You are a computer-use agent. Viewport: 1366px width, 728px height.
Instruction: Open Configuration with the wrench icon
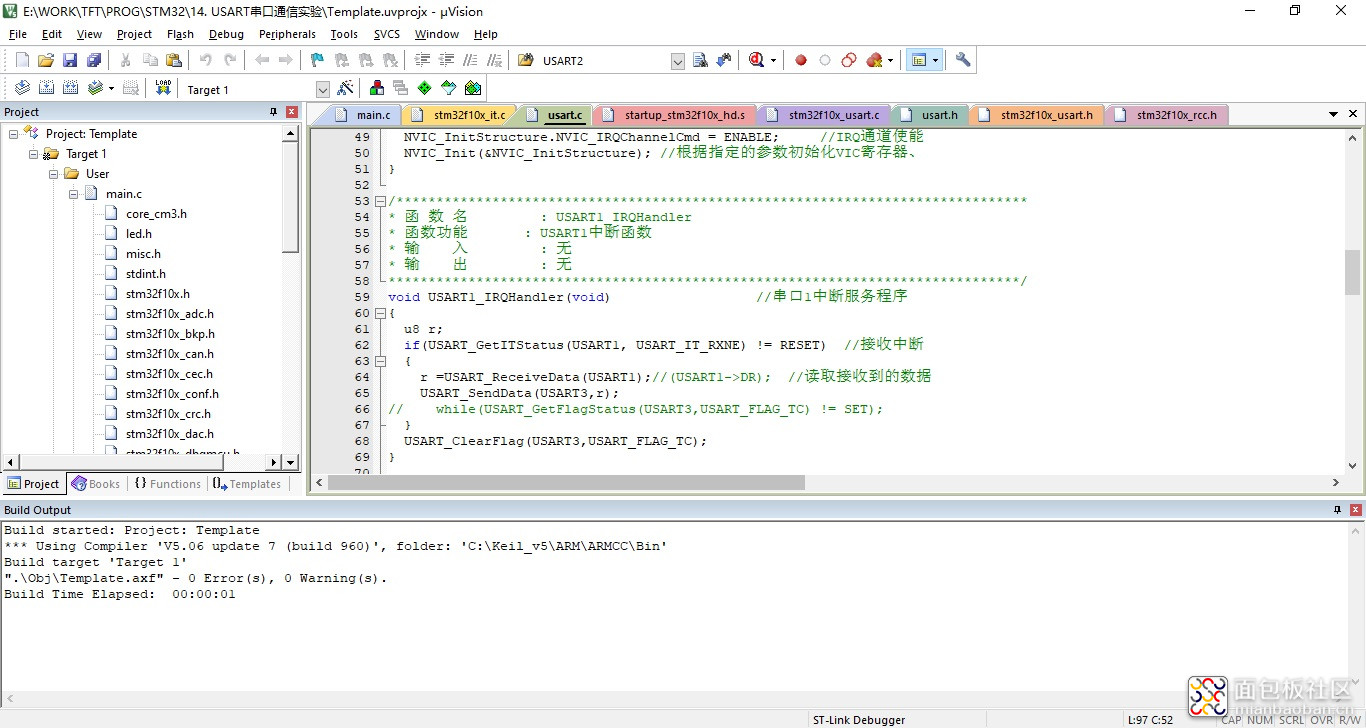point(963,60)
